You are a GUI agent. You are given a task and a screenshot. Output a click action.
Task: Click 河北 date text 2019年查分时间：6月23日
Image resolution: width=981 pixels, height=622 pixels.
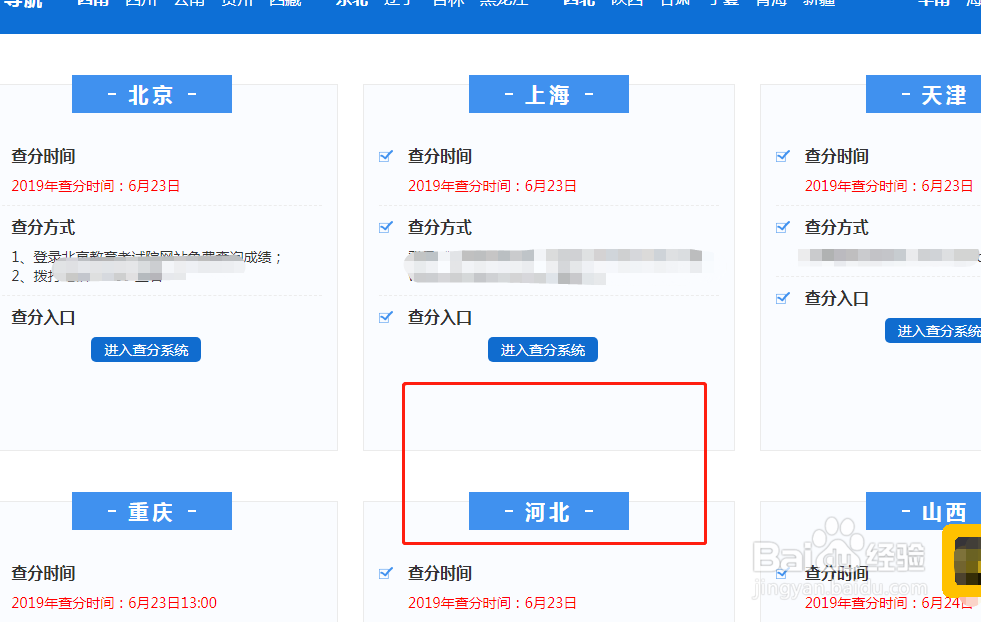[492, 603]
